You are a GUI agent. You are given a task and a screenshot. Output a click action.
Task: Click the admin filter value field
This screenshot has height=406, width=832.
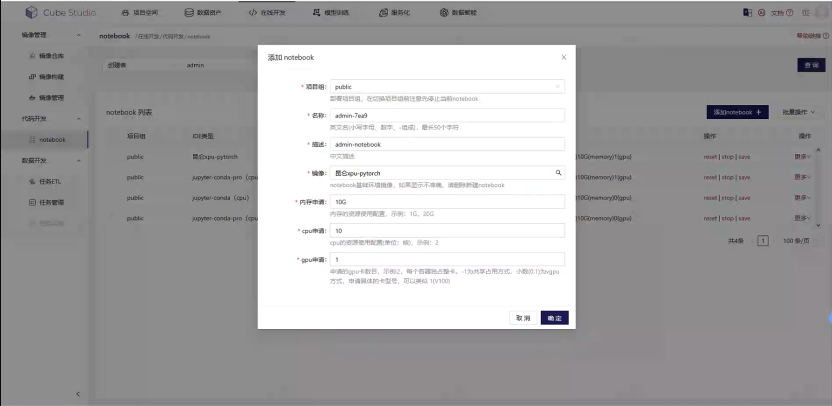click(x=220, y=65)
